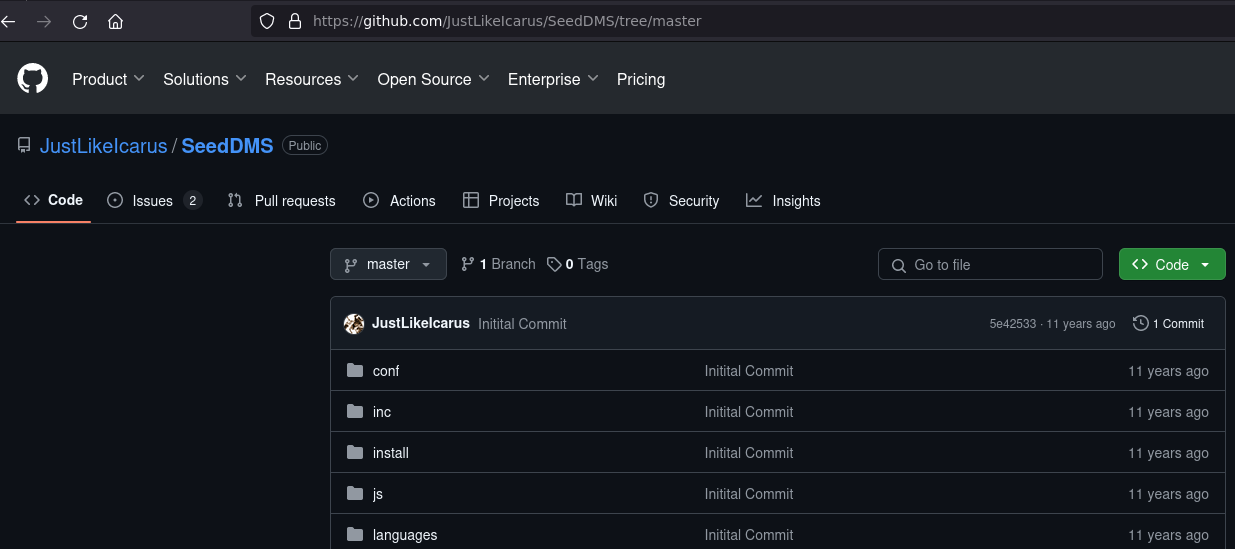Click the install folder icon
Image resolution: width=1235 pixels, height=549 pixels.
(x=355, y=453)
